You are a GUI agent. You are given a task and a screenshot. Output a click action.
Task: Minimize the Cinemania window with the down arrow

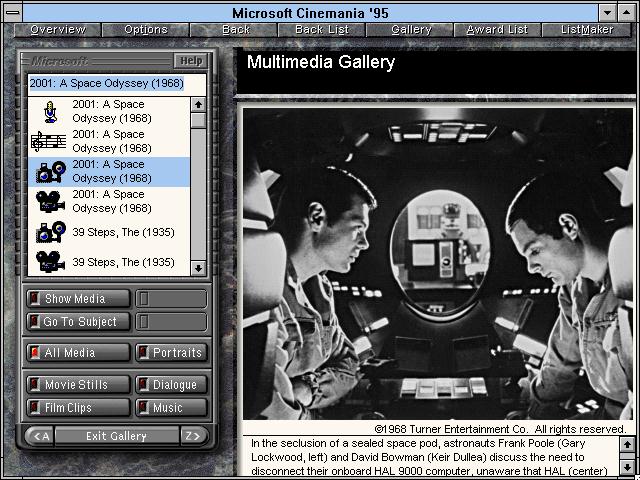point(608,13)
